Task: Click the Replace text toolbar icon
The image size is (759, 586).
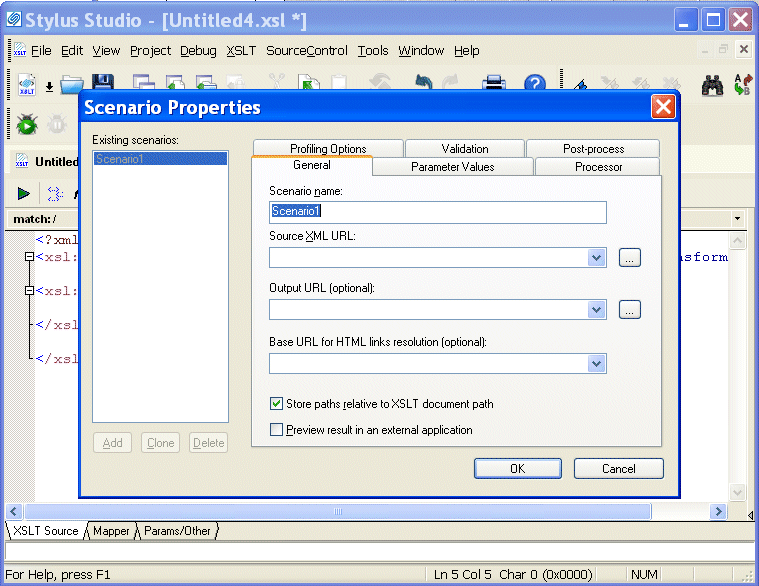Action: [742, 86]
